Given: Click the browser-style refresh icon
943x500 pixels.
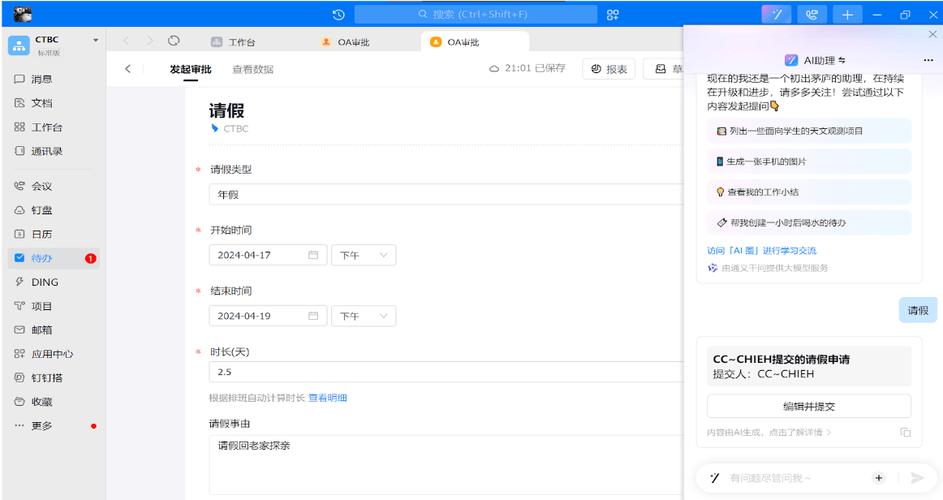Looking at the screenshot, I should coord(174,41).
